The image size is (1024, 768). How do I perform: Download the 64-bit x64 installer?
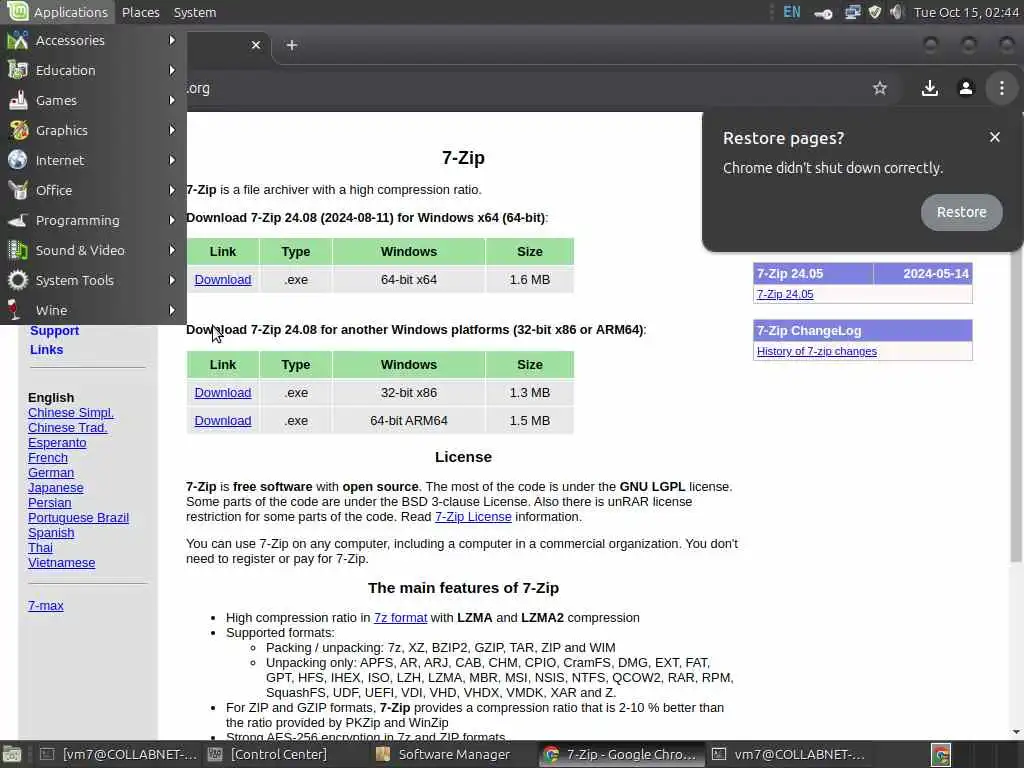(223, 280)
